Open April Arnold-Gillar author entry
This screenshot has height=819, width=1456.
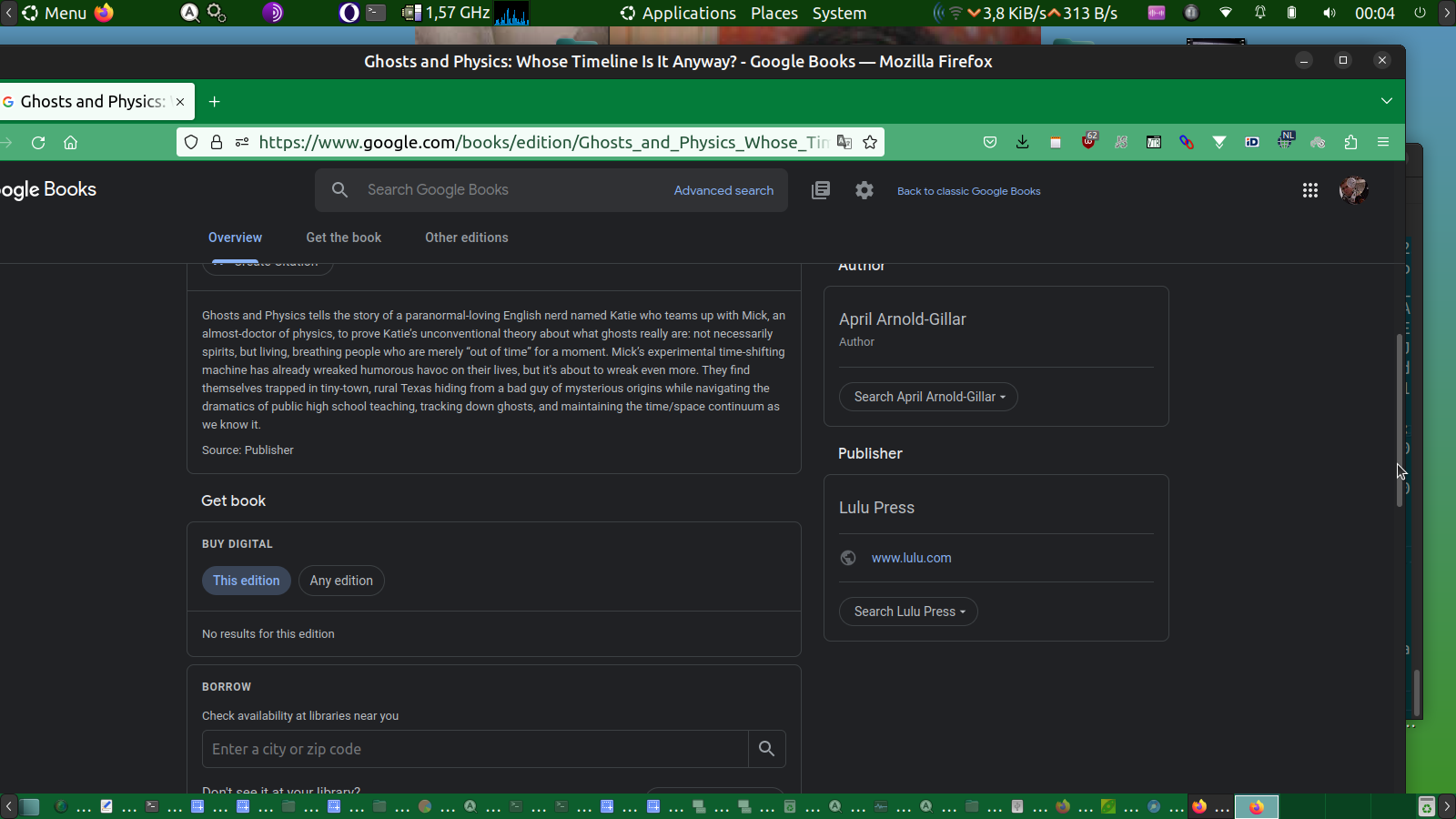903,319
